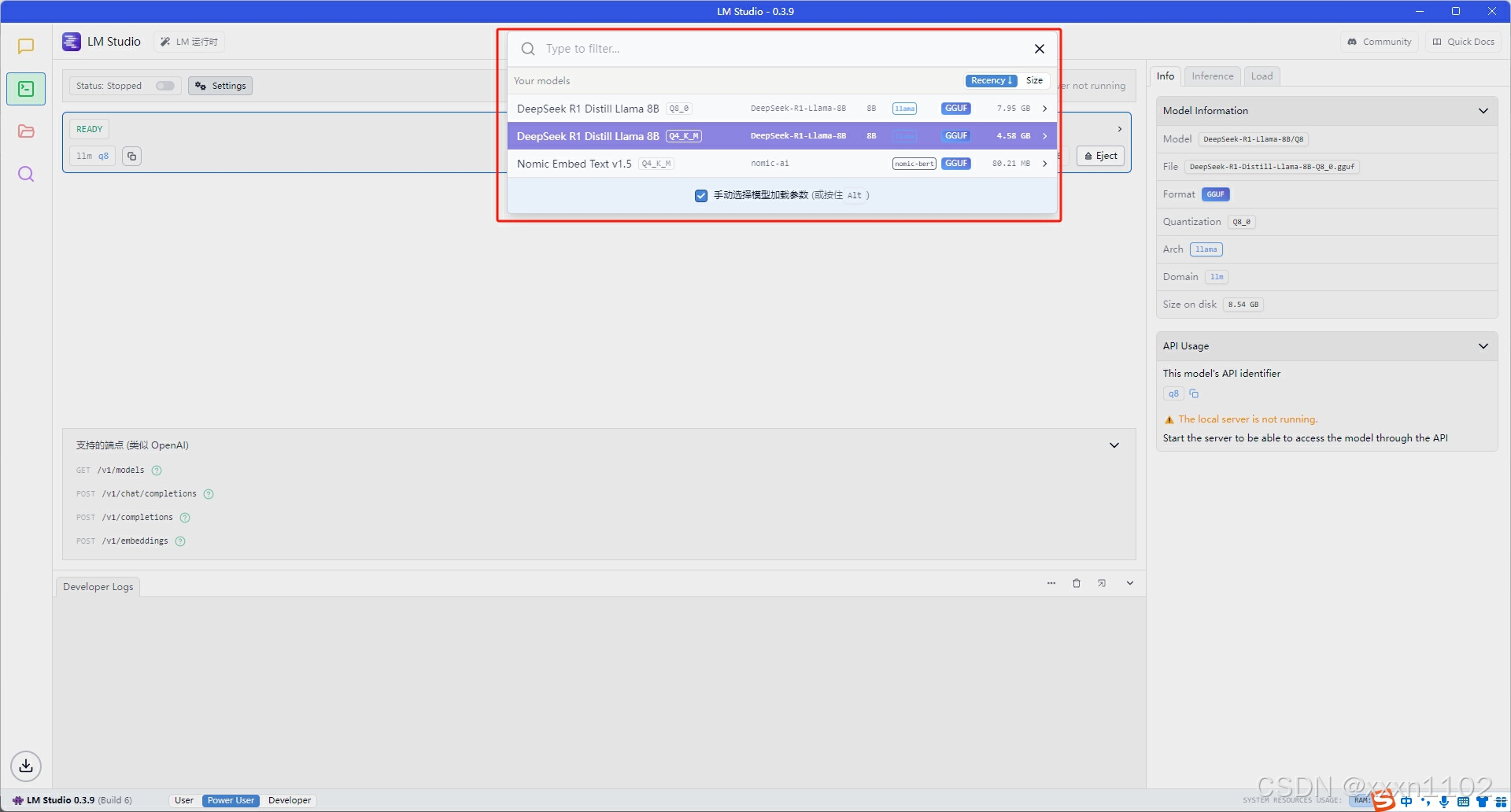
Task: Open help for POST /v1/embeddings endpoint
Action: coord(180,541)
